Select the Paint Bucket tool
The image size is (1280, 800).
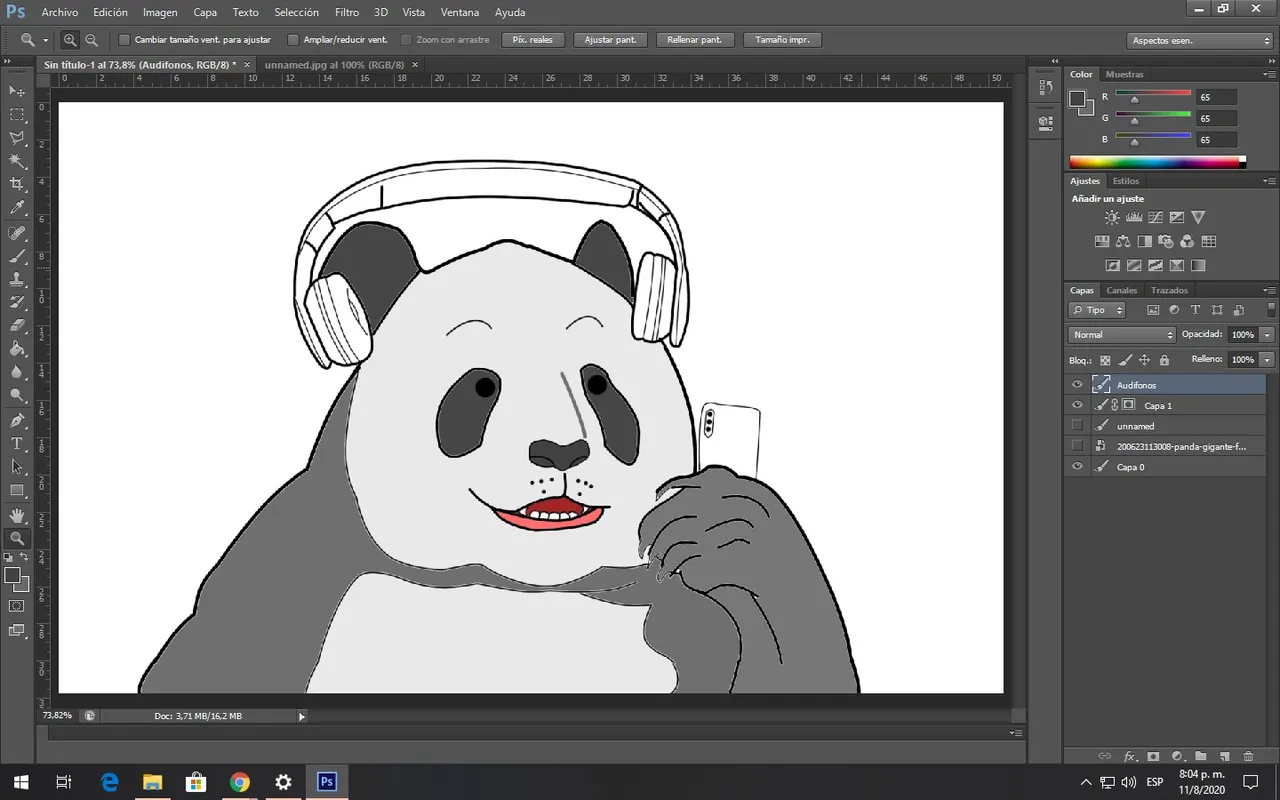coord(17,349)
